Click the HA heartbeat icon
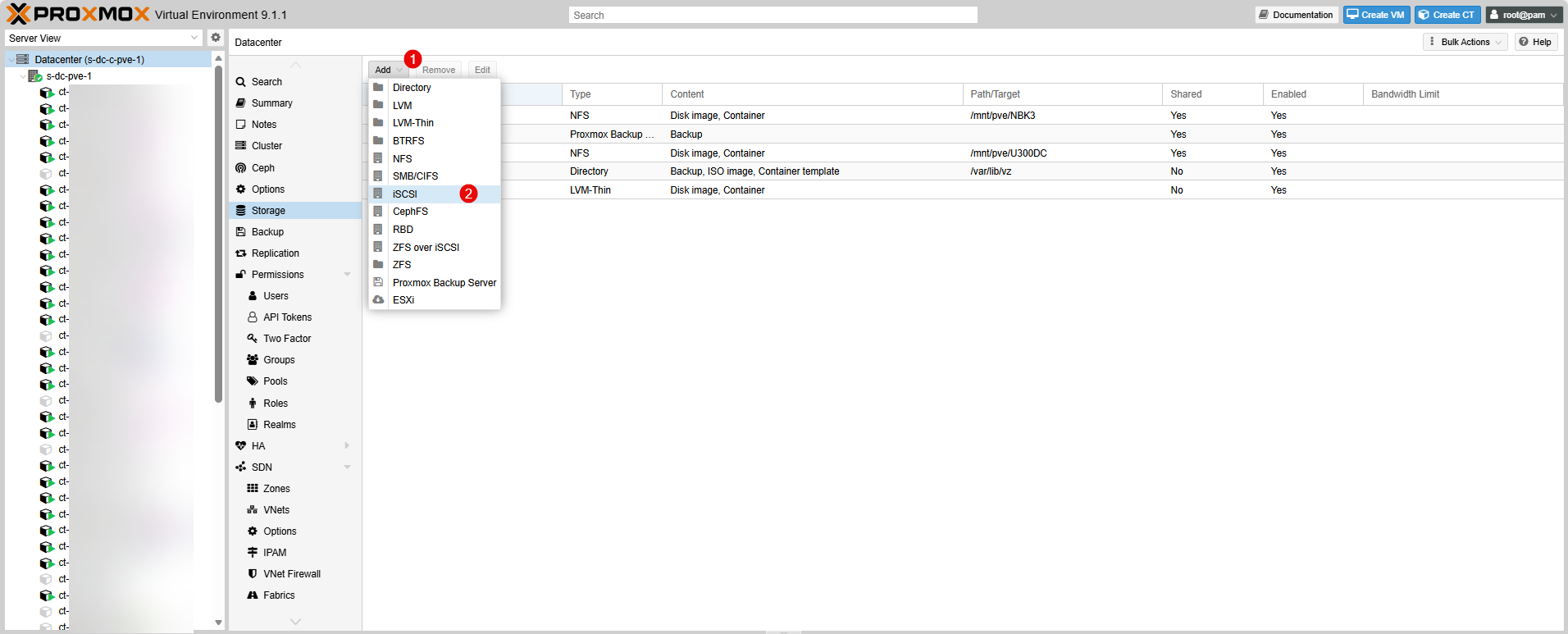Image resolution: width=1568 pixels, height=634 pixels. click(x=241, y=446)
